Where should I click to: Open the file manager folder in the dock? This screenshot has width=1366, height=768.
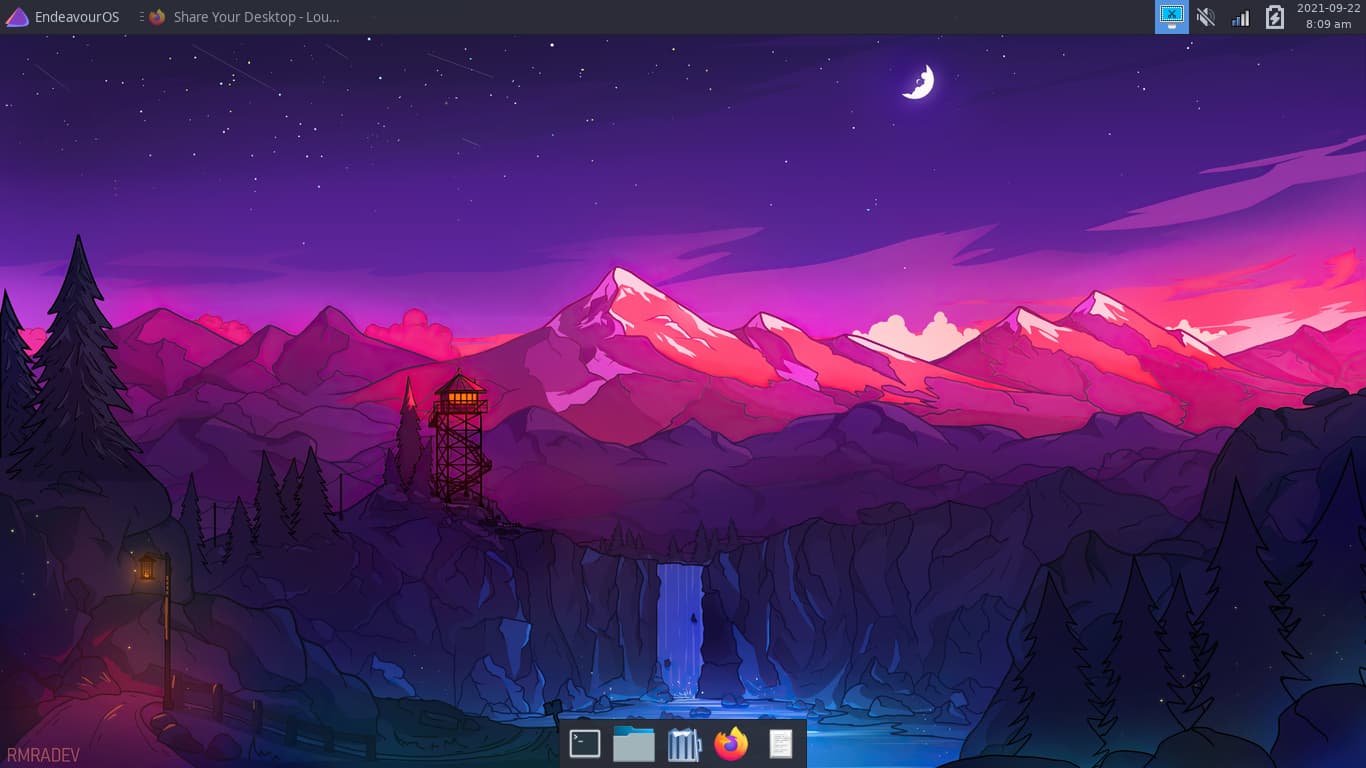pyautogui.click(x=634, y=744)
